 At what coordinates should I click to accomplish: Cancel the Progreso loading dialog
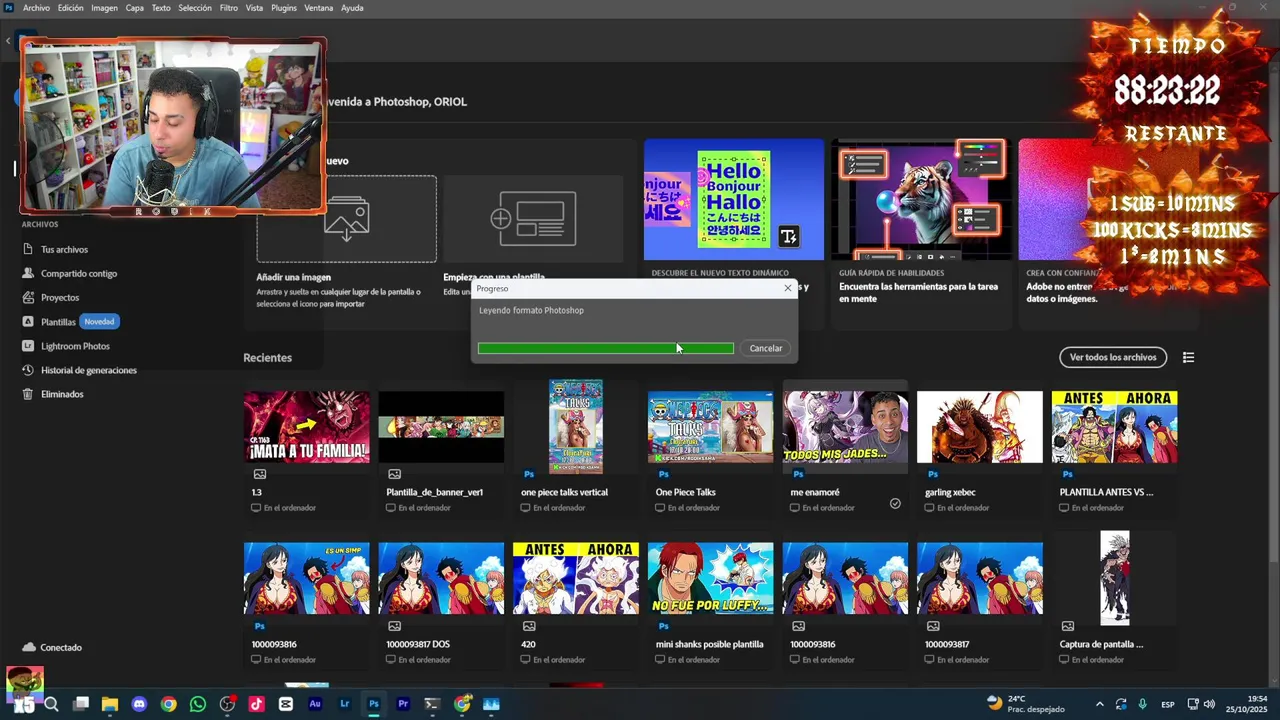(x=766, y=348)
